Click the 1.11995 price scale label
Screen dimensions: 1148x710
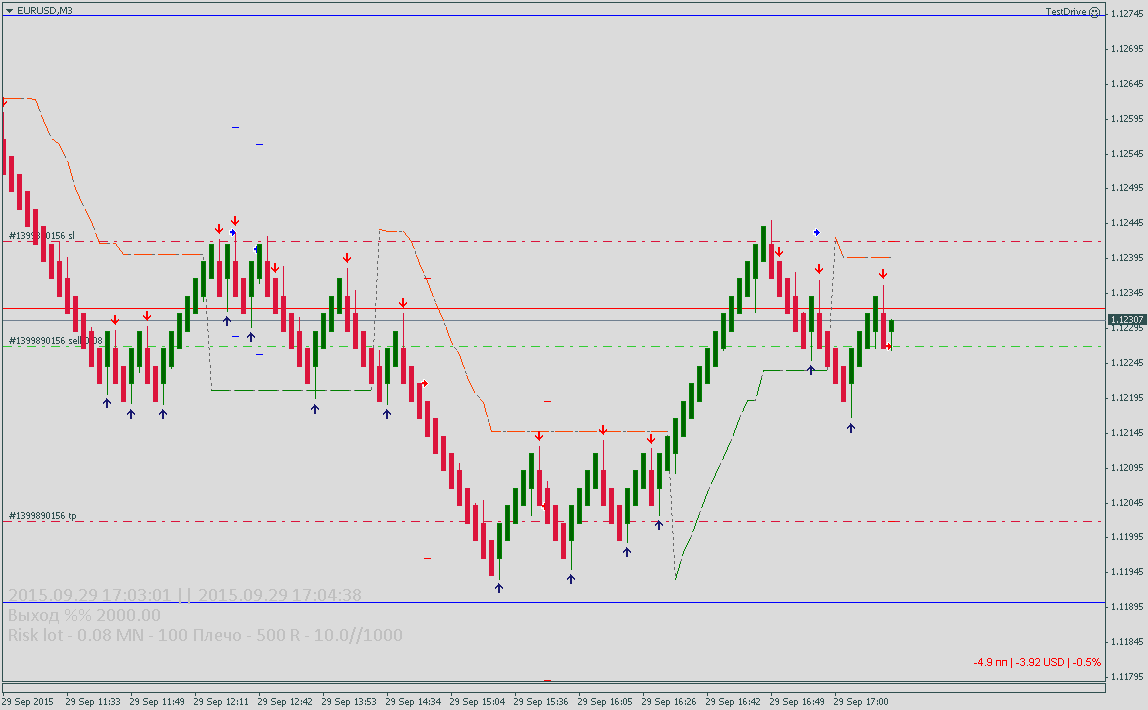tap(1128, 537)
